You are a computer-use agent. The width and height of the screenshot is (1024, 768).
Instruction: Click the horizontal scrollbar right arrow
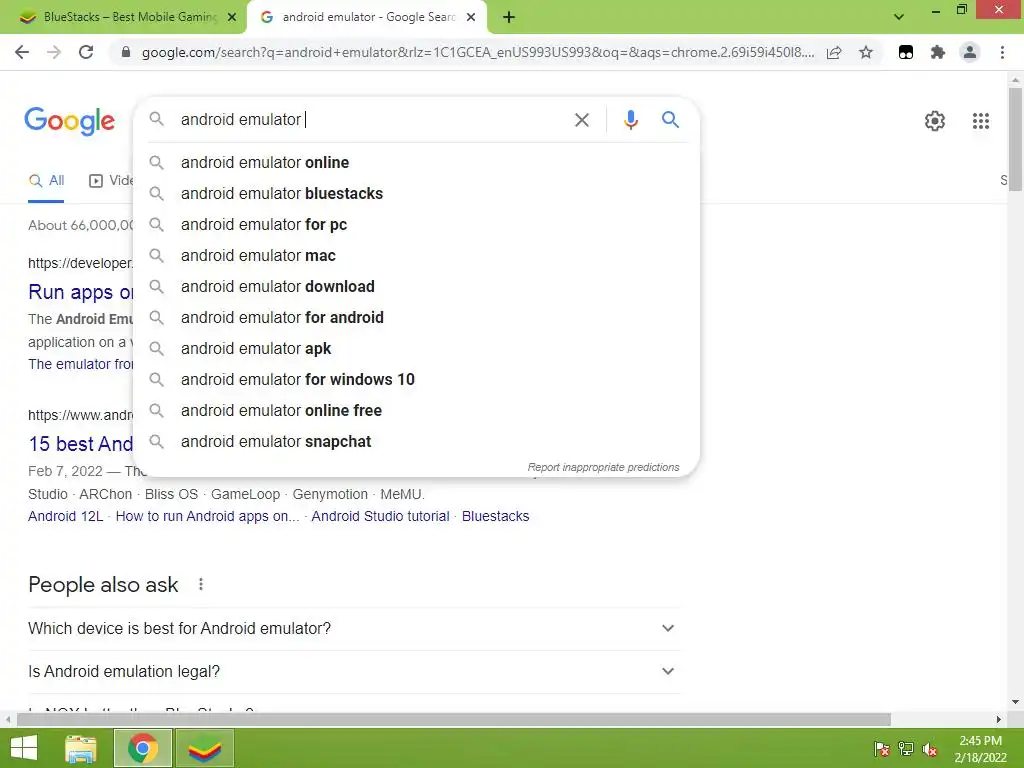point(999,720)
